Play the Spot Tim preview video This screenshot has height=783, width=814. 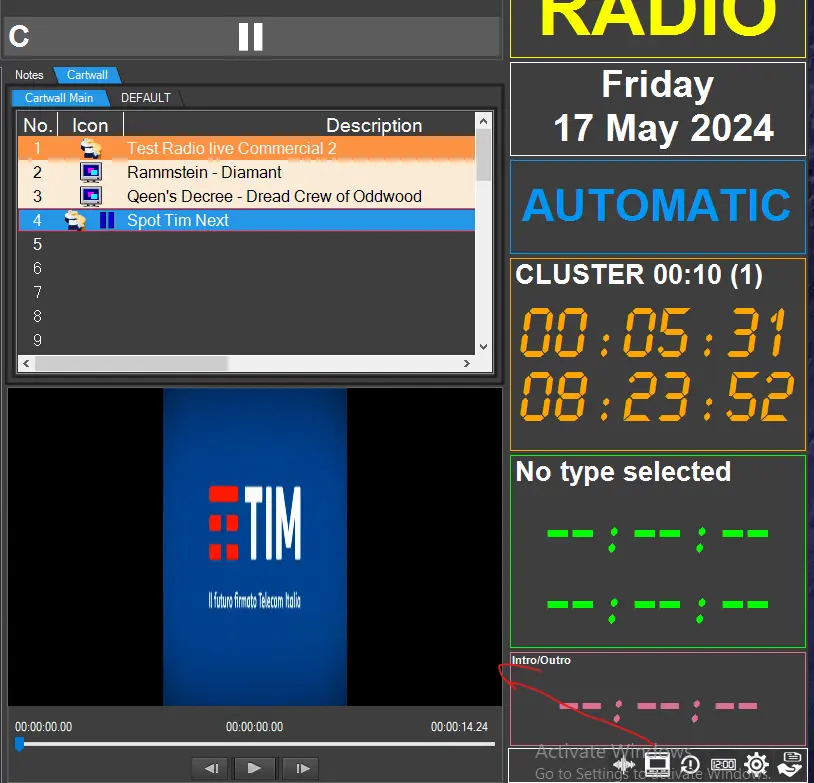pos(254,768)
